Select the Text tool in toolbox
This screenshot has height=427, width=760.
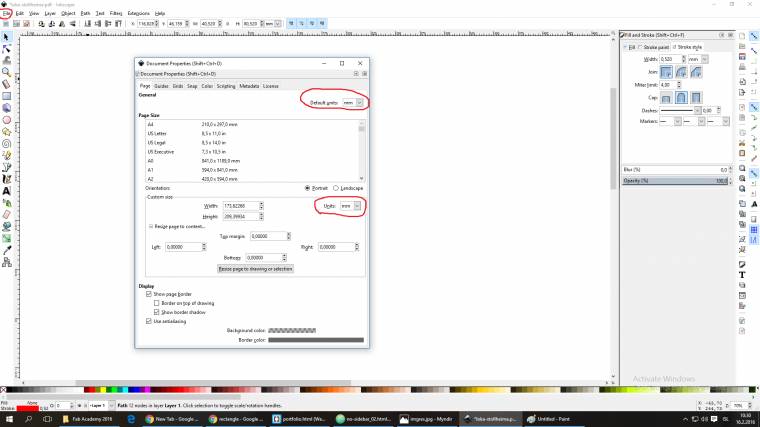(x=6, y=191)
